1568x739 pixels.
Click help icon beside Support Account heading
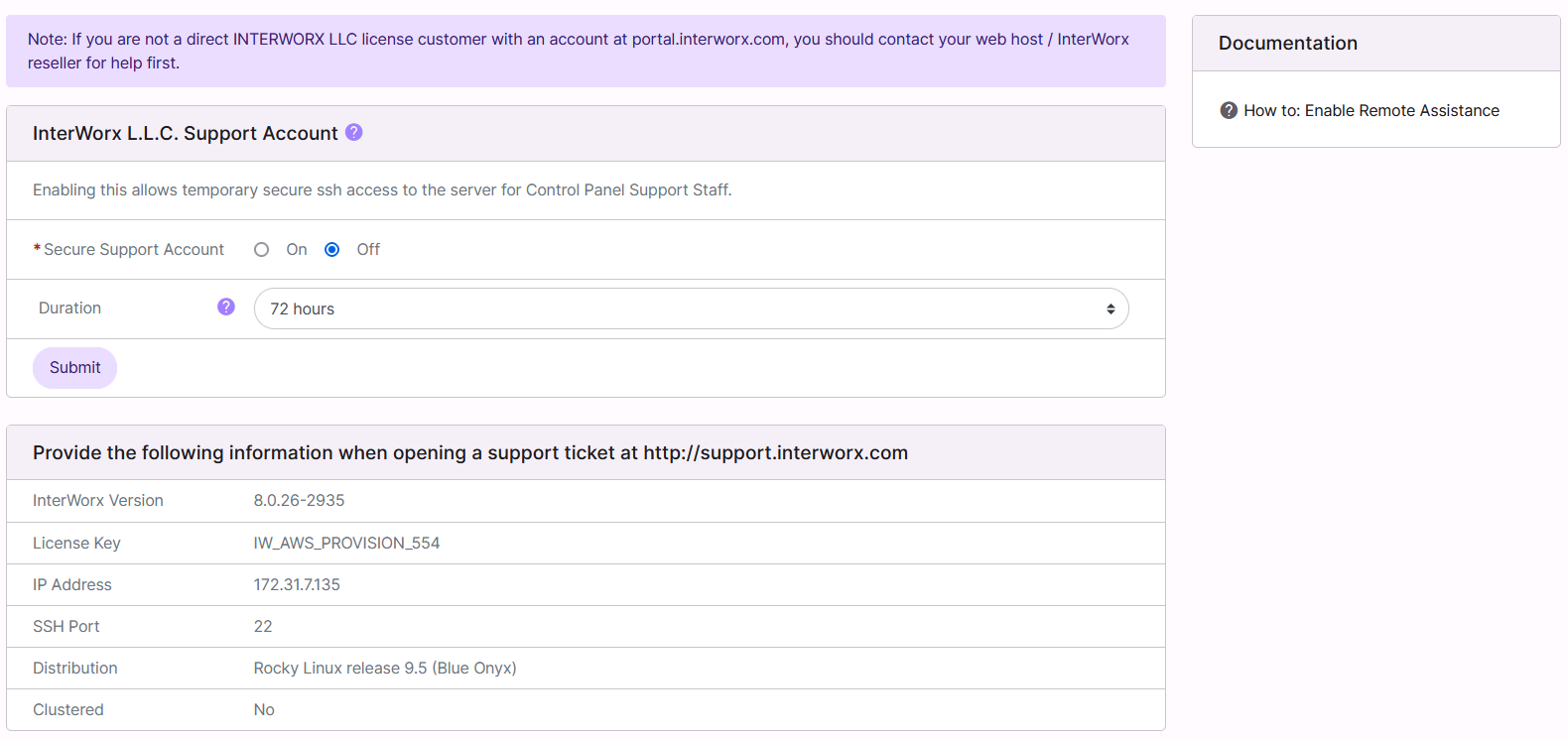[x=353, y=132]
